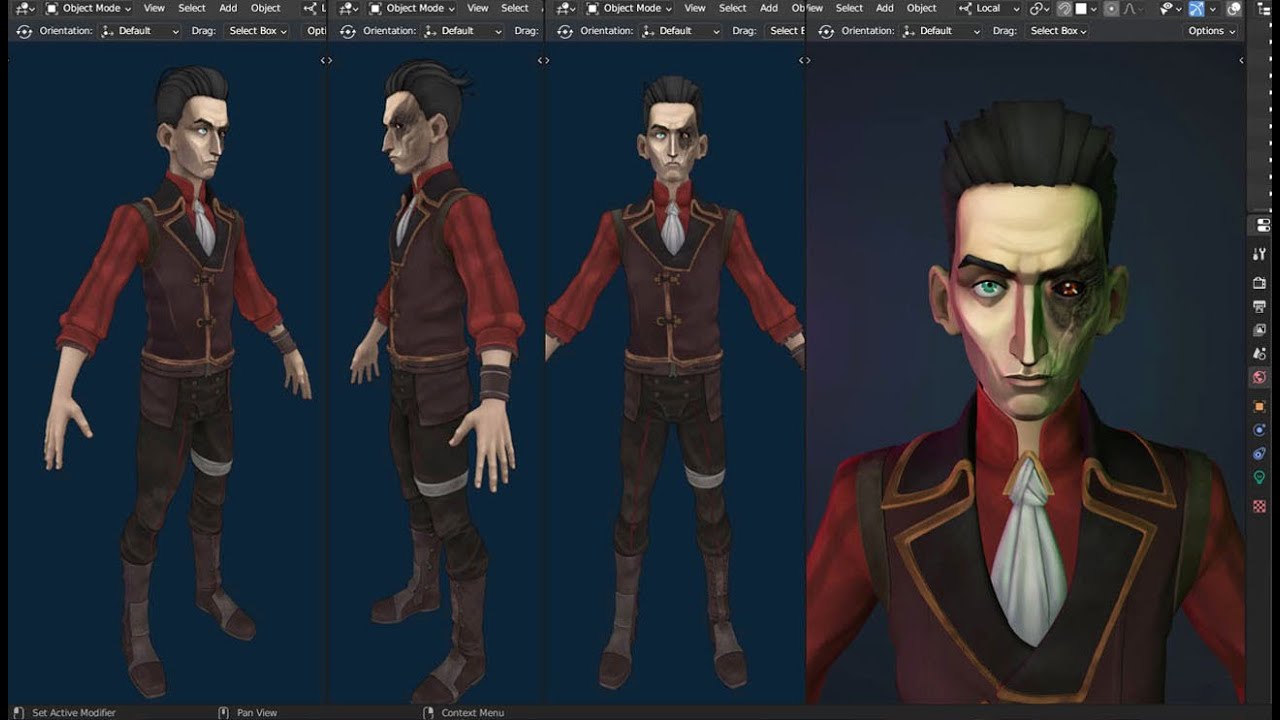
Task: Open Select menu in first viewport
Action: 192,8
